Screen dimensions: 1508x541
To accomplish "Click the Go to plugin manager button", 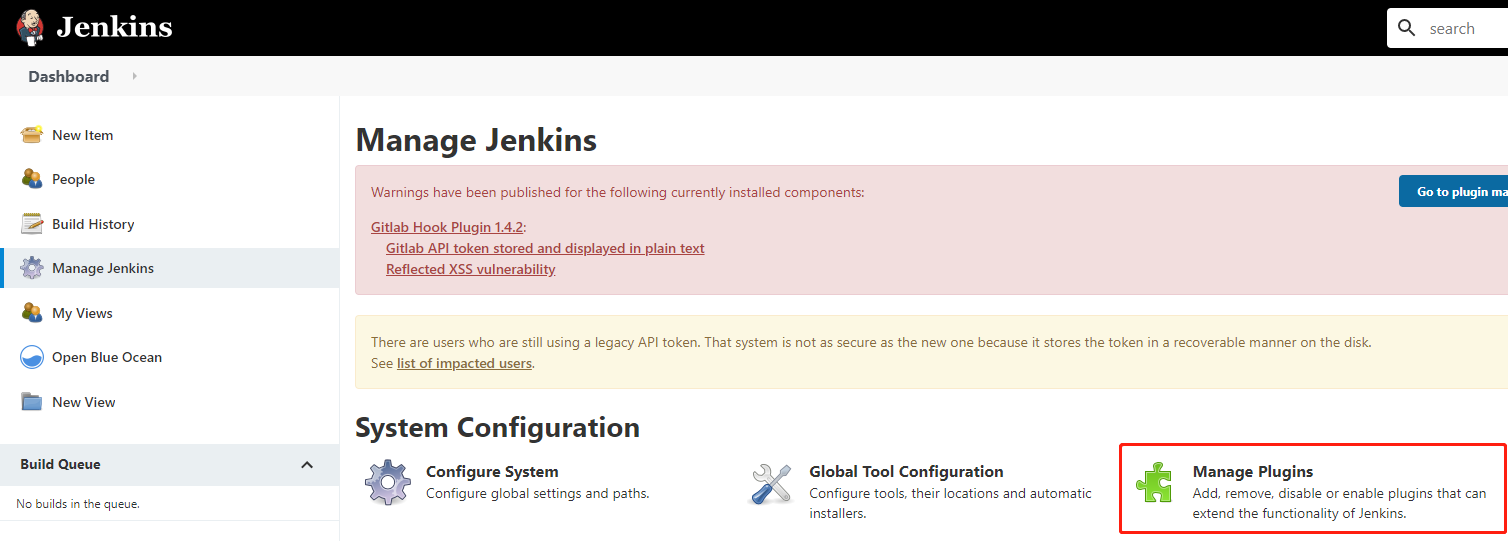I will click(1453, 191).
